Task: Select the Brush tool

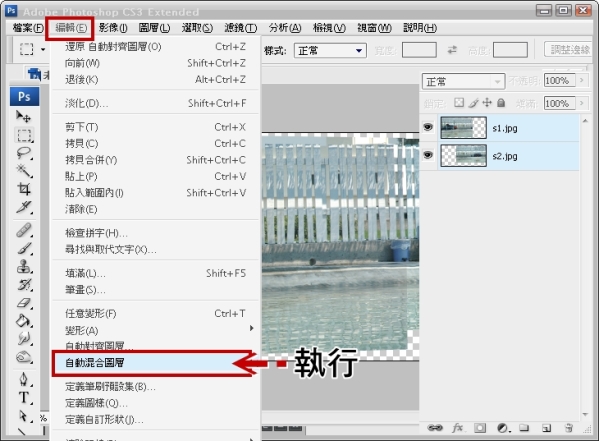Action: pyautogui.click(x=24, y=248)
